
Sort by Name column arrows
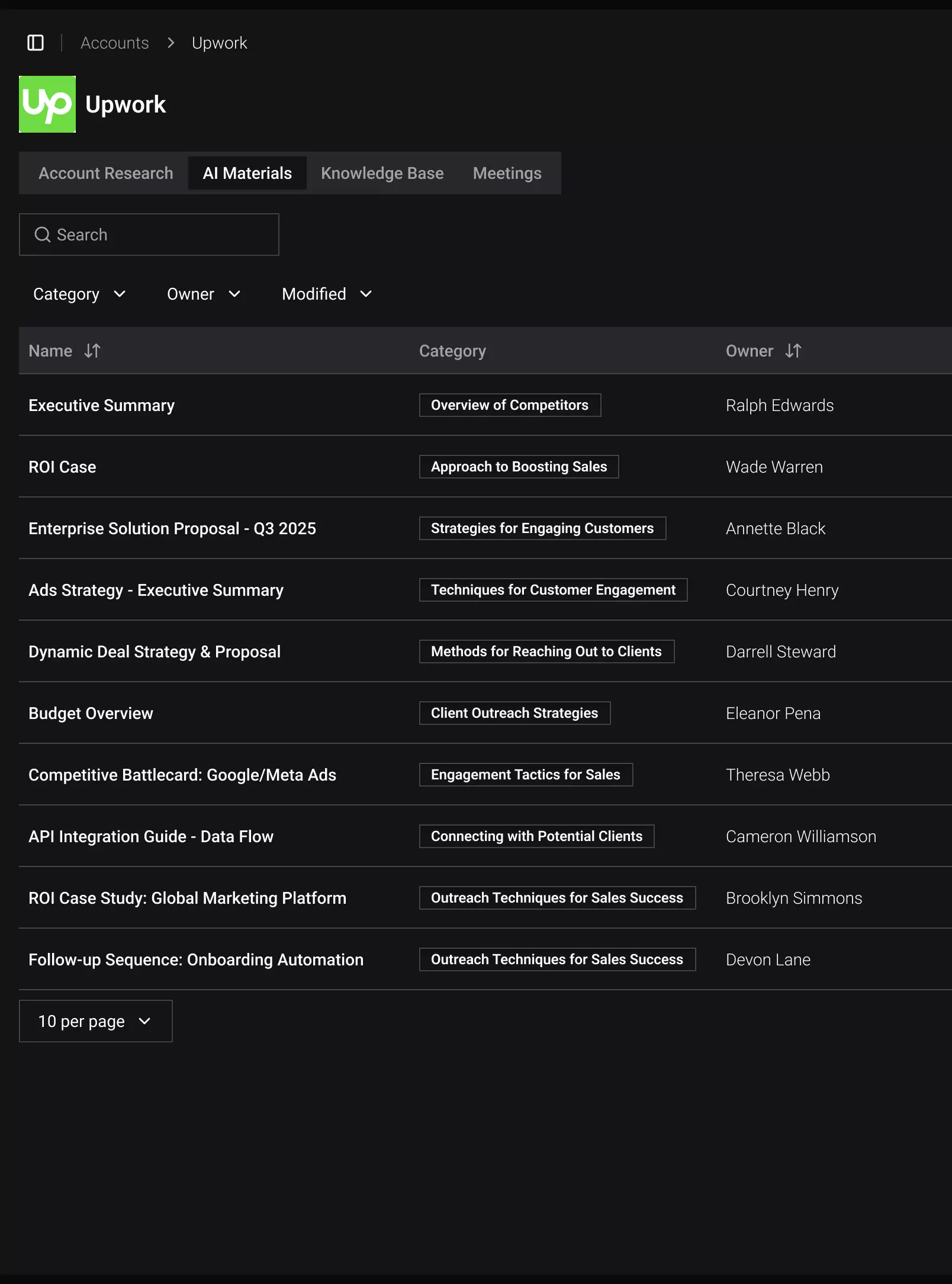[92, 351]
